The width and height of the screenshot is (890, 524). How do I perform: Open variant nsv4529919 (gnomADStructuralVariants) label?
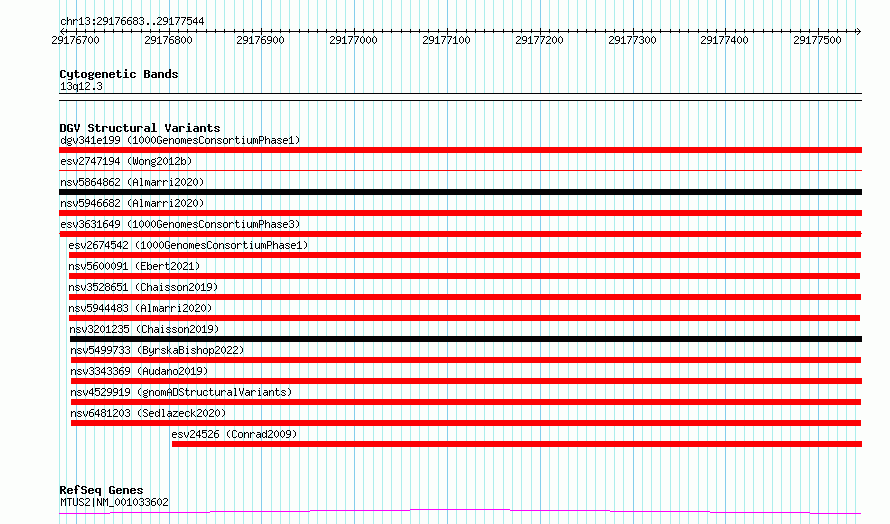coord(181,392)
